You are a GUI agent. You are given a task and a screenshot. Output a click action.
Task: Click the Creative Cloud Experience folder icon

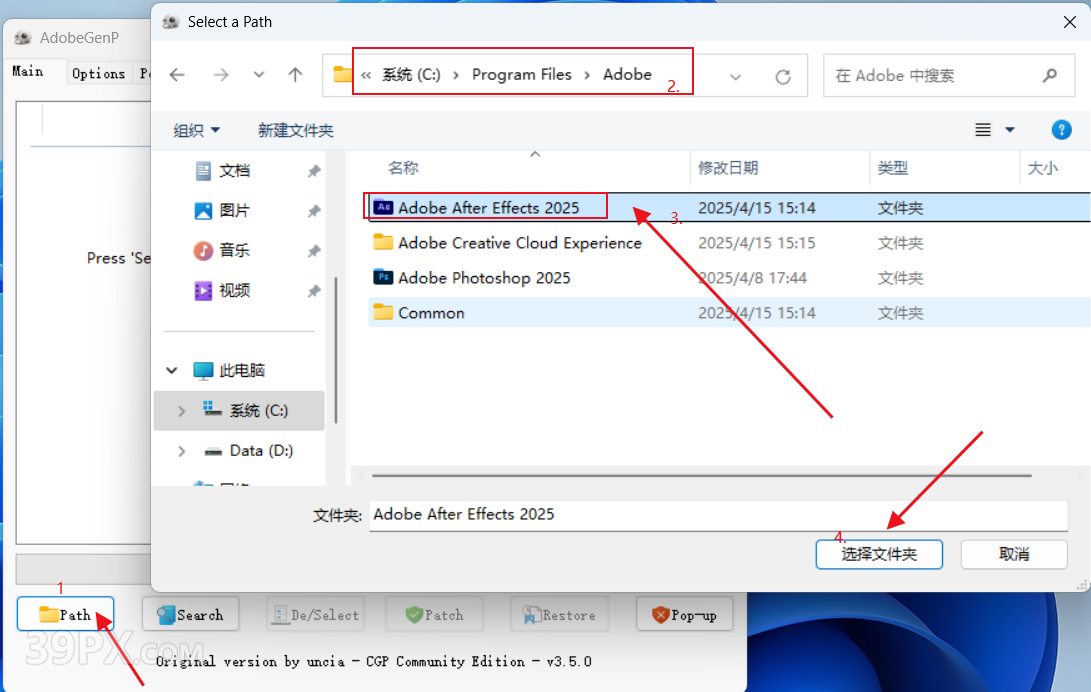coord(383,242)
